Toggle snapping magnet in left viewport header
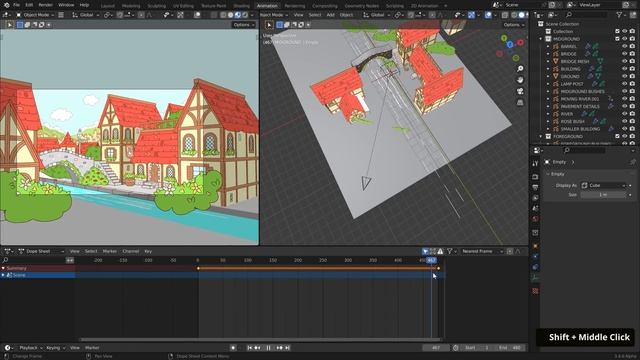 pyautogui.click(x=120, y=15)
